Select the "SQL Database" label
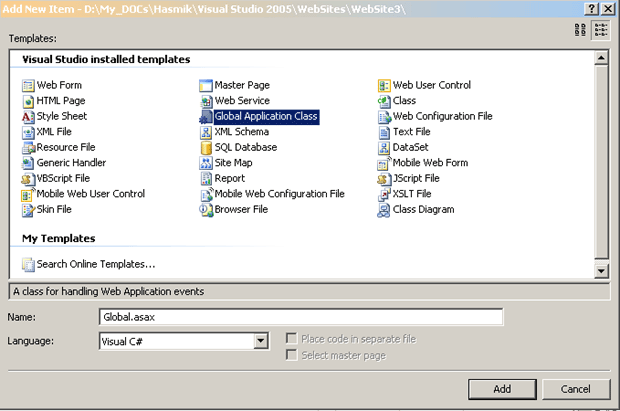This screenshot has height=411, width=620. (x=246, y=147)
